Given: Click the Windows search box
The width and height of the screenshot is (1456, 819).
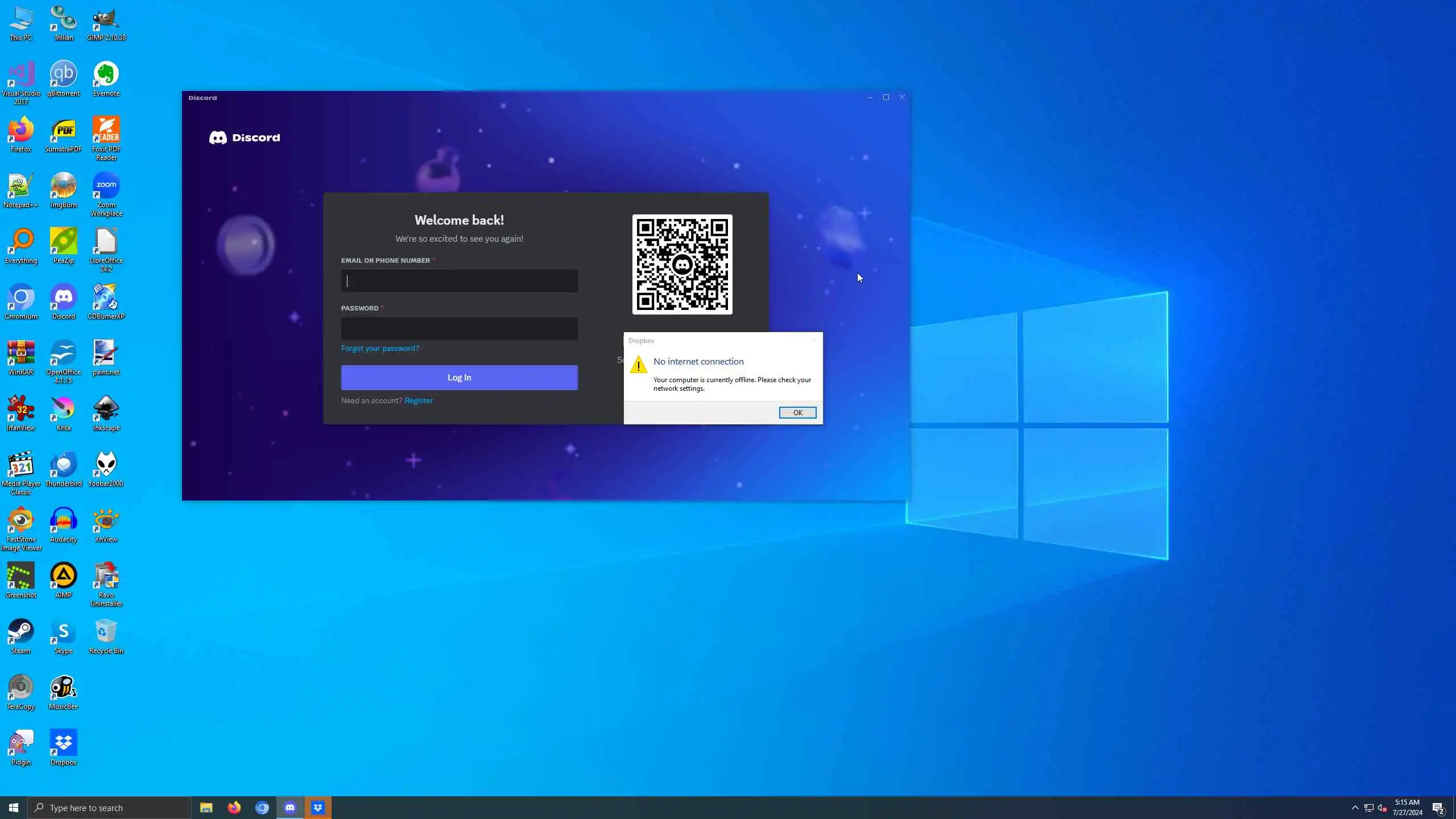Looking at the screenshot, I should coord(109,808).
